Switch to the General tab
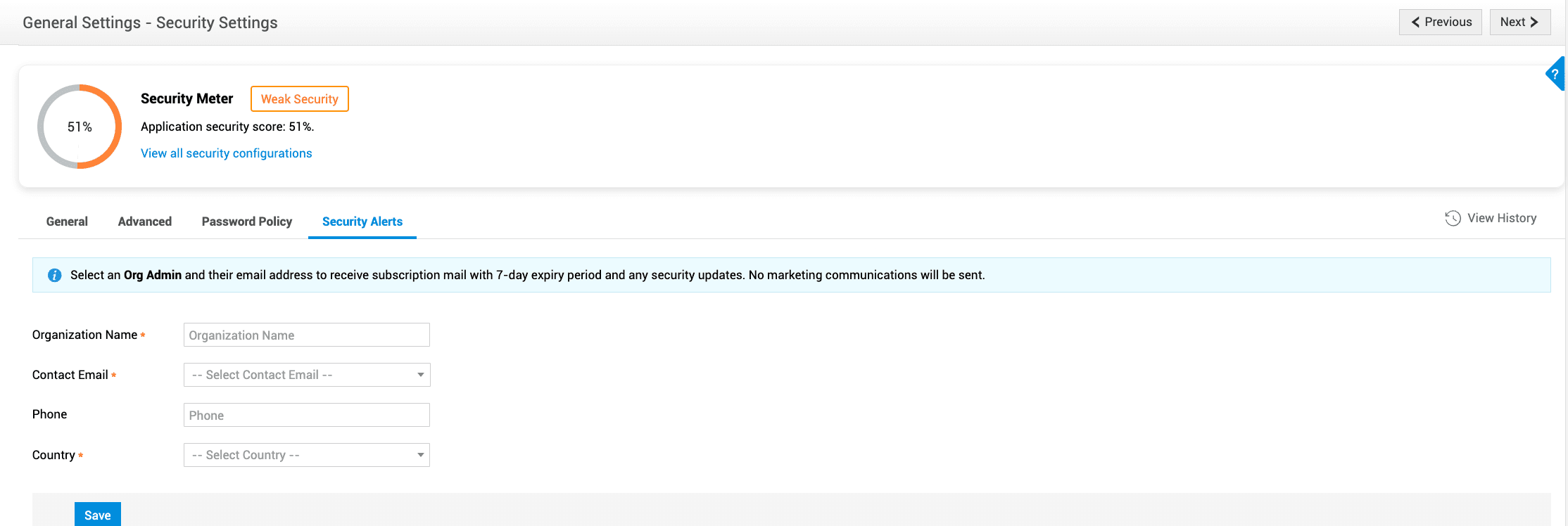 coord(67,222)
